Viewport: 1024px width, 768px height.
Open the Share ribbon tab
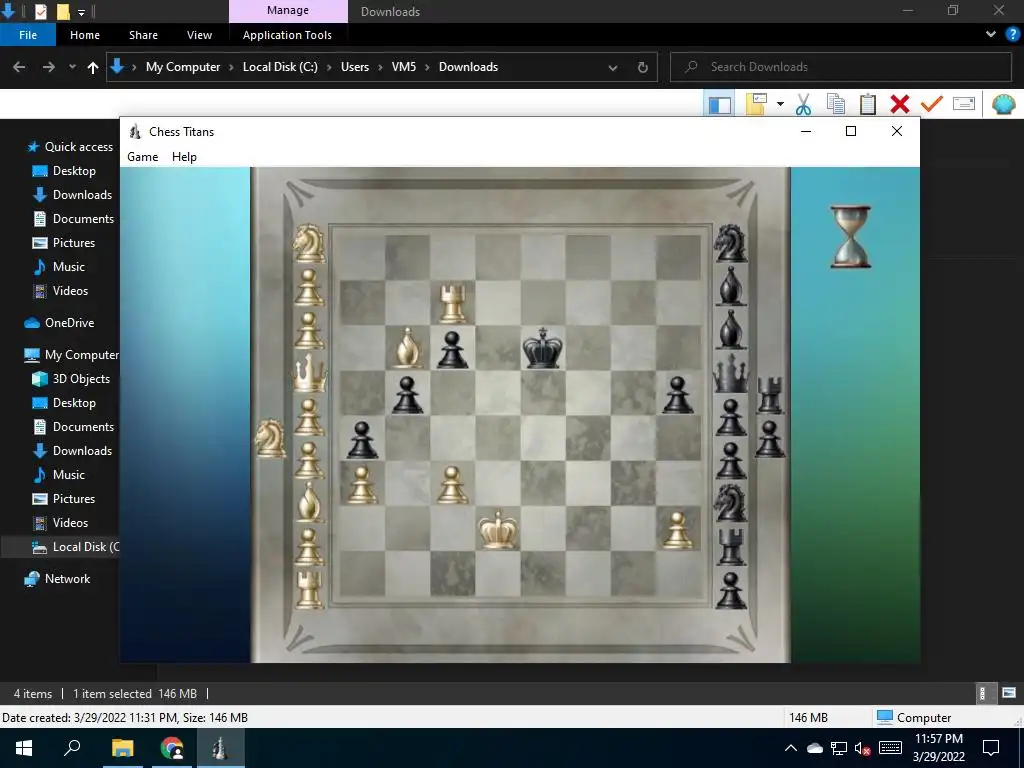pos(143,35)
